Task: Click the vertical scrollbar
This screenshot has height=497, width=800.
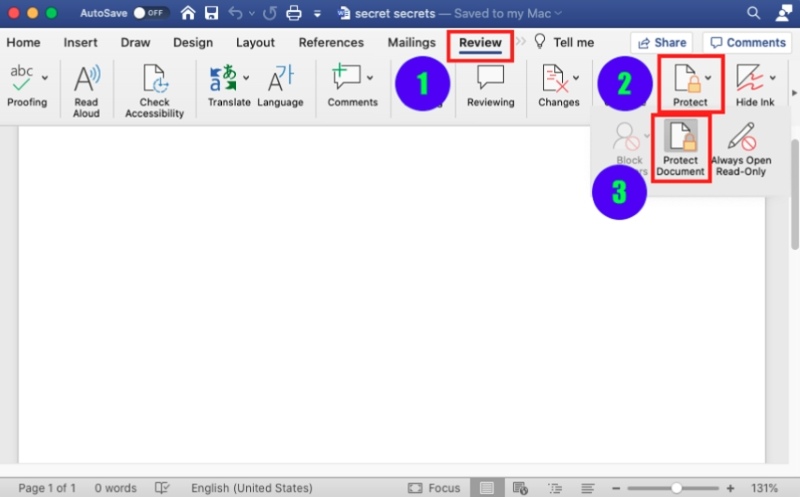Action: (794, 194)
